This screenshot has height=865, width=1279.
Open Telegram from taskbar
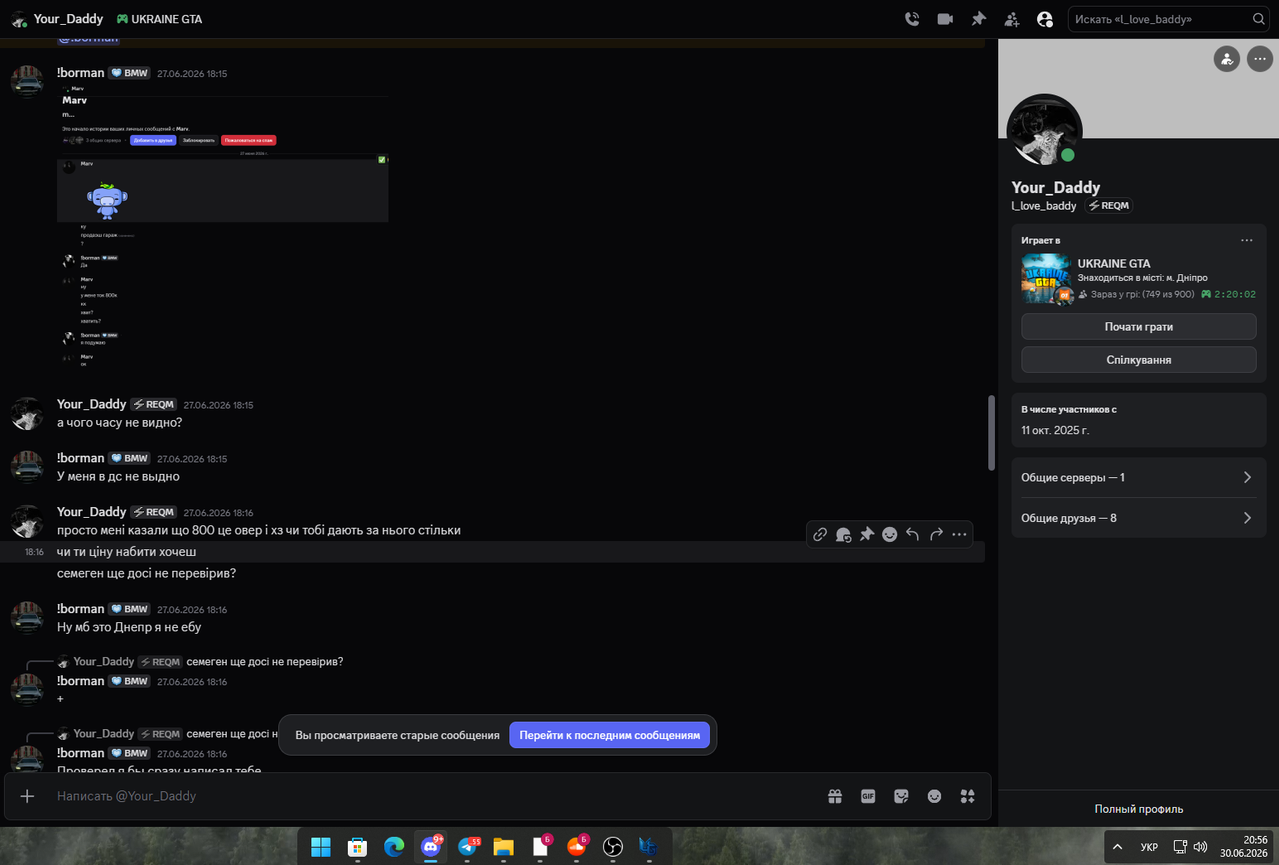pyautogui.click(x=467, y=847)
